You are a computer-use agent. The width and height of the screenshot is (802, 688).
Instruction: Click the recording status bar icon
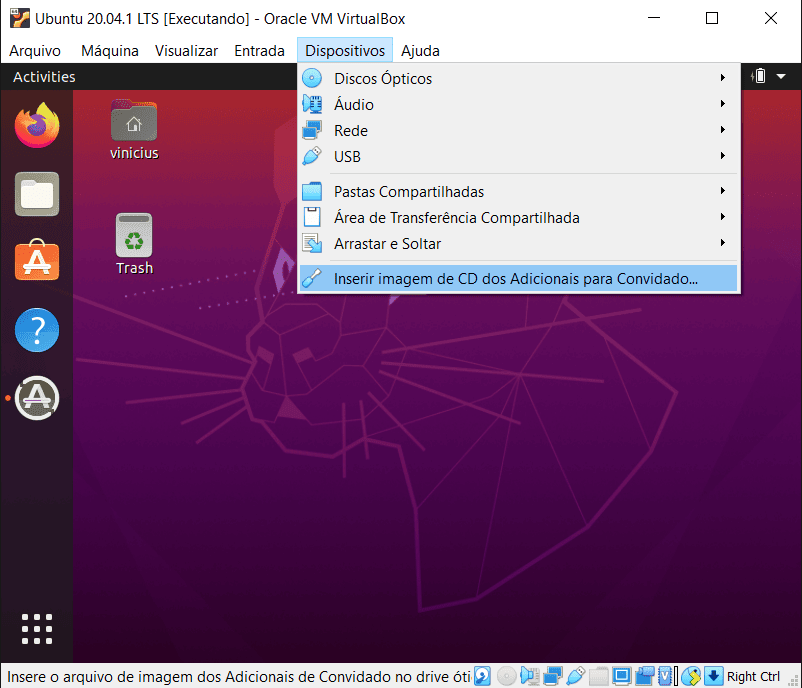[x=644, y=676]
